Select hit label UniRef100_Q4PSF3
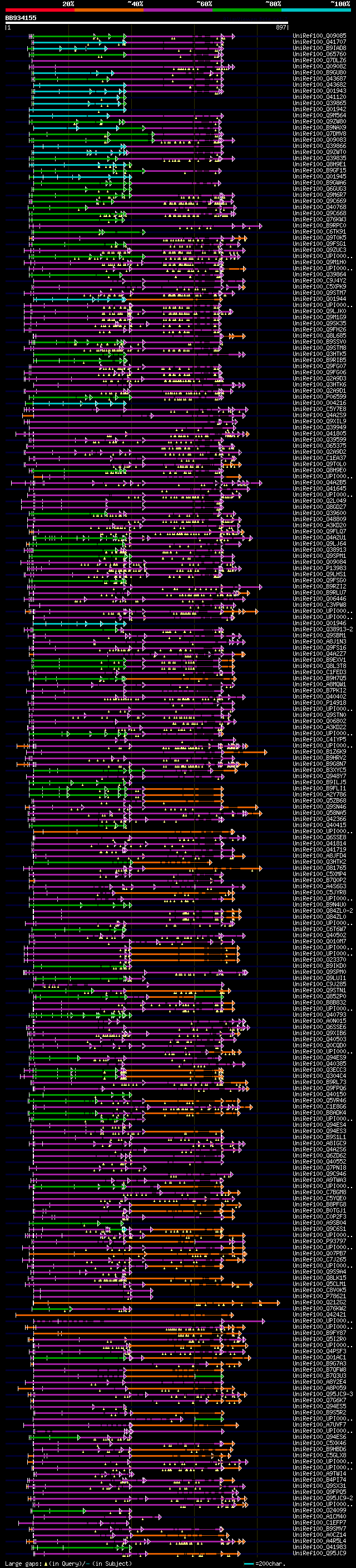Image resolution: width=356 pixels, height=1568 pixels. (x=319, y=1351)
